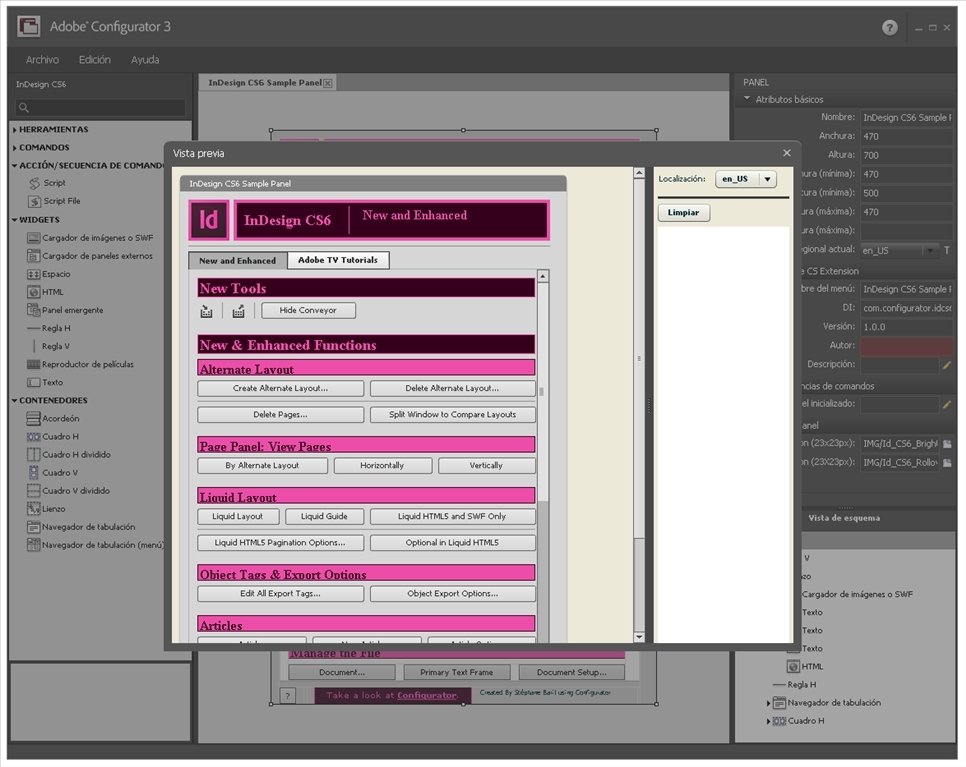Click the Versión field showing 1.0.0
The width and height of the screenshot is (966, 767).
(906, 327)
